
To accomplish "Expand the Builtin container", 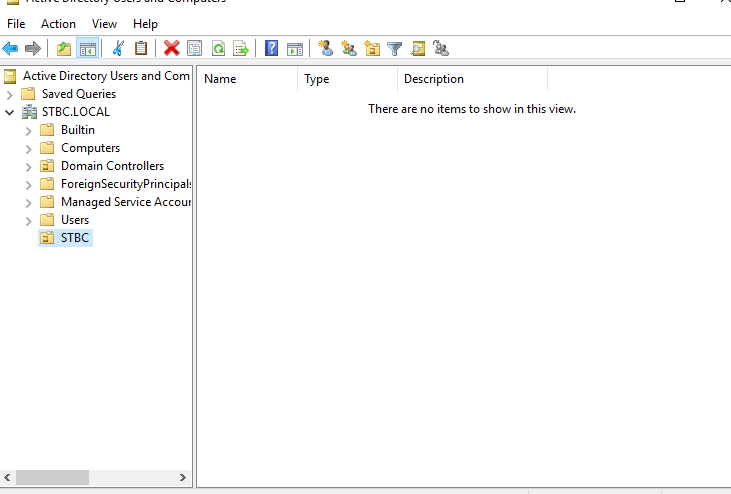I will click(x=28, y=131).
